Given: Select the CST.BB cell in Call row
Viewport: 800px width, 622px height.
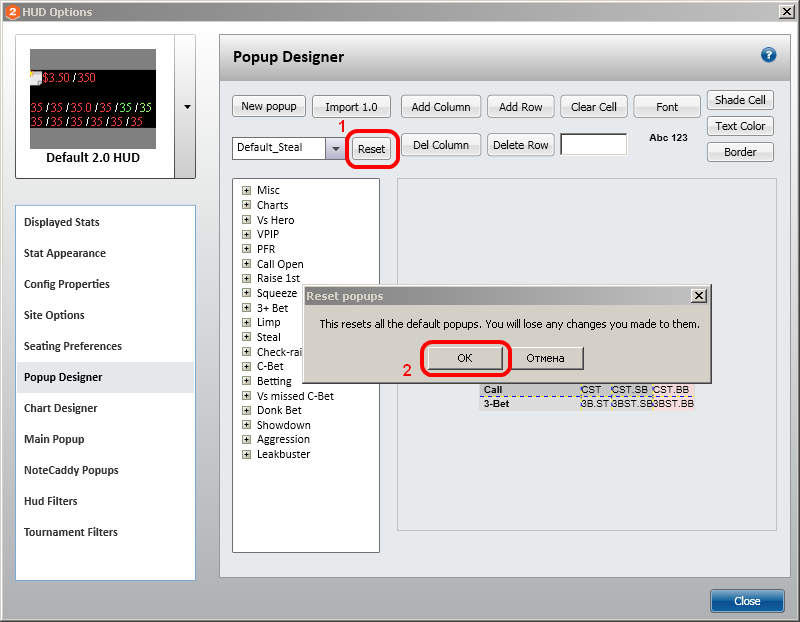Looking at the screenshot, I should coord(673,390).
